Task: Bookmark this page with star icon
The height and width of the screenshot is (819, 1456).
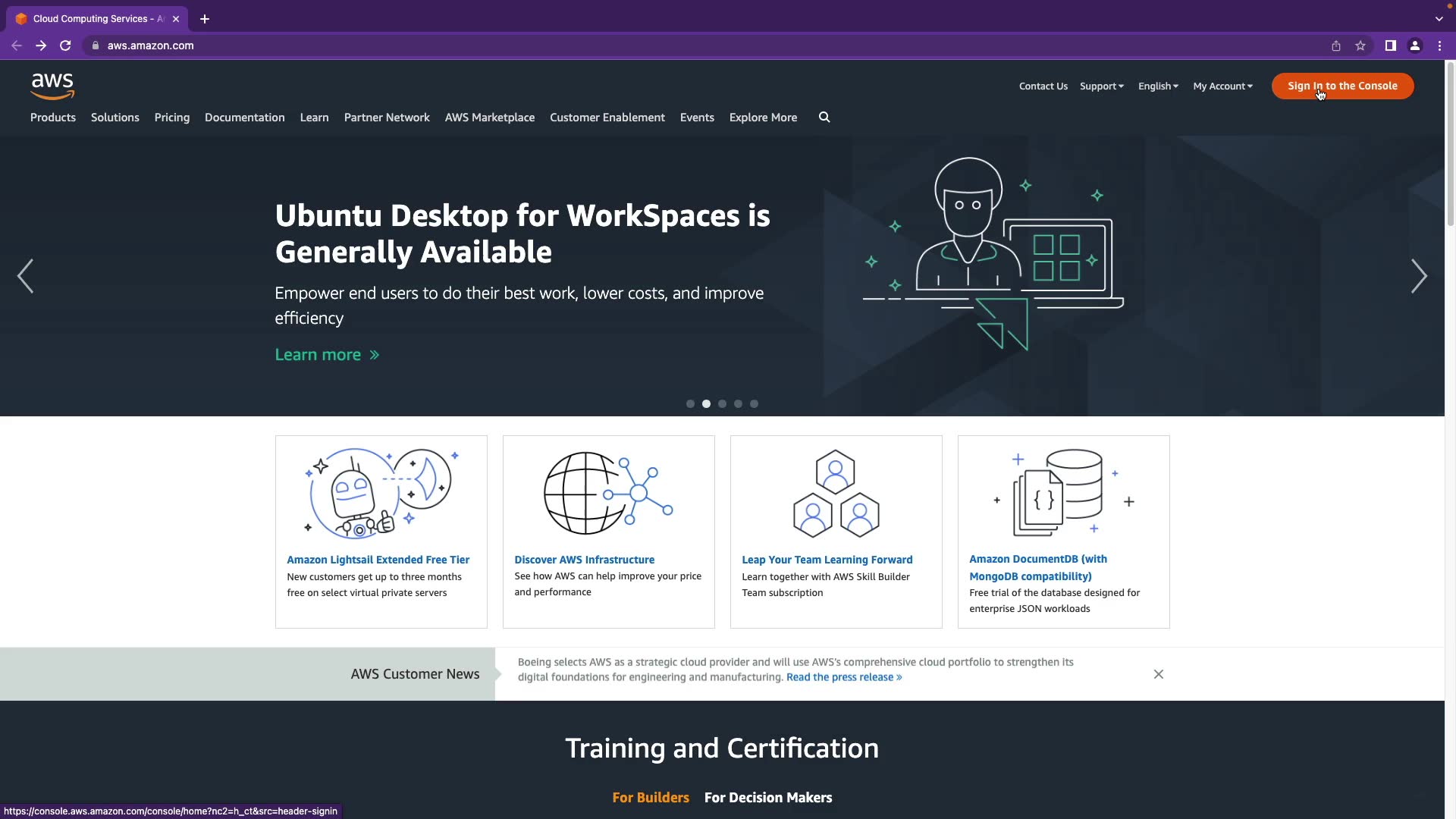Action: pos(1360,45)
